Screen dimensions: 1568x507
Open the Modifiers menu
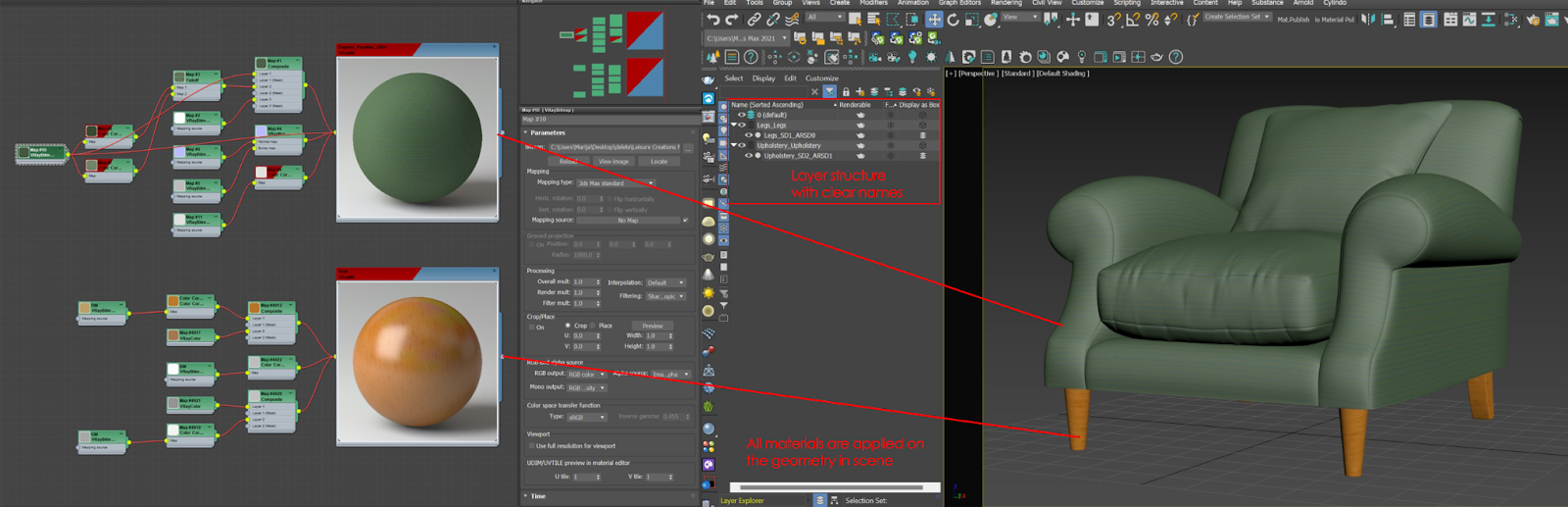tap(873, 3)
